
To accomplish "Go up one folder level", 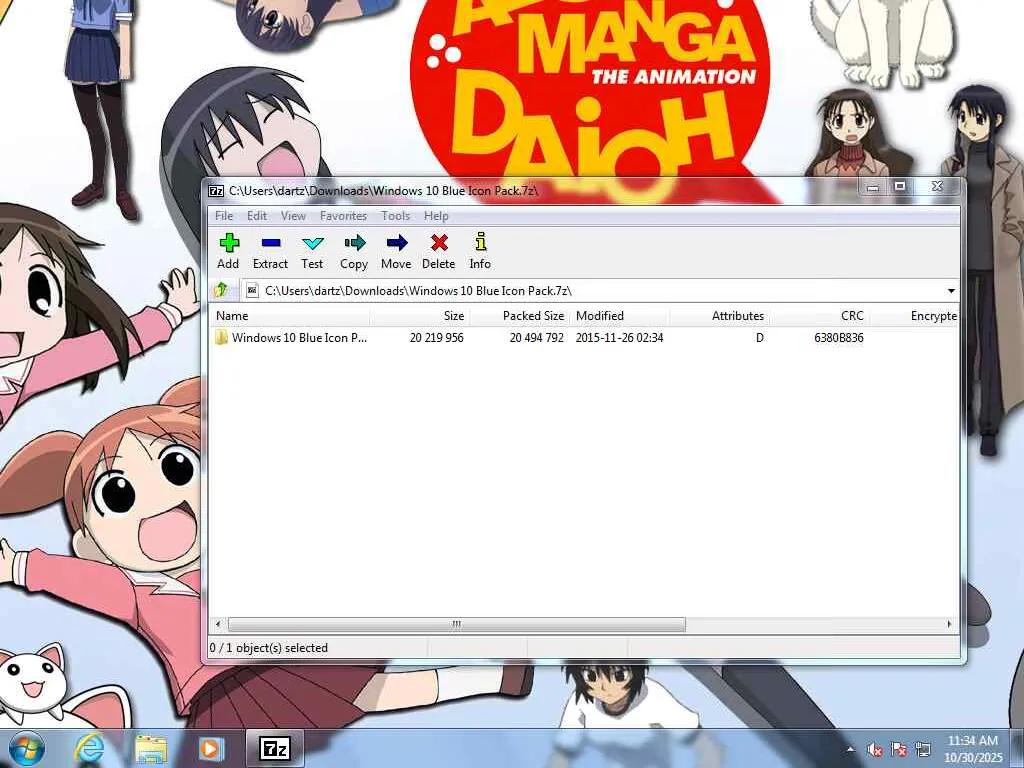I will [x=221, y=290].
